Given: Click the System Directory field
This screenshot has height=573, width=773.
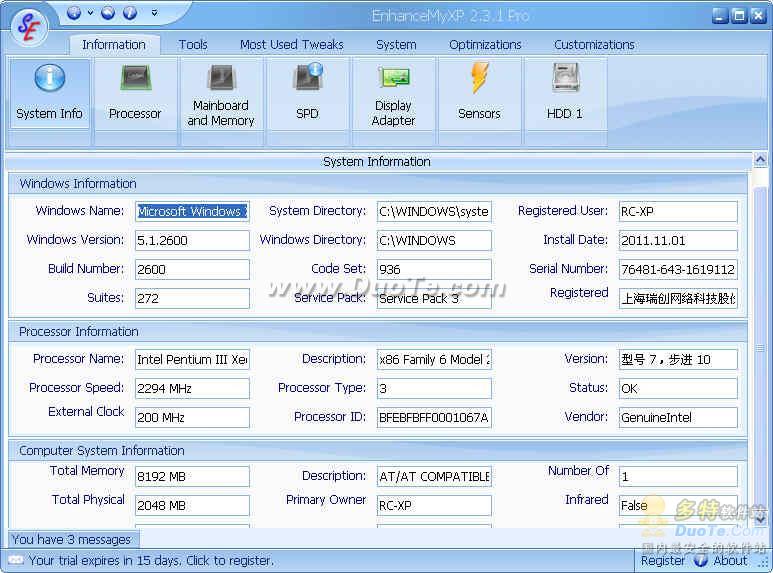Looking at the screenshot, I should 434,212.
